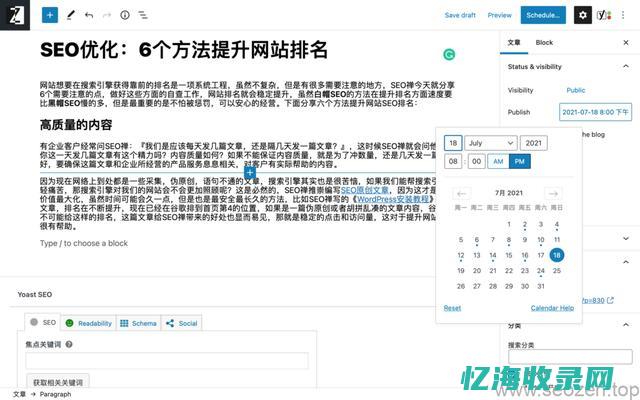The image size is (640, 400).
Task: Open the Yoast SEO toolbar icon
Action: 604,15
